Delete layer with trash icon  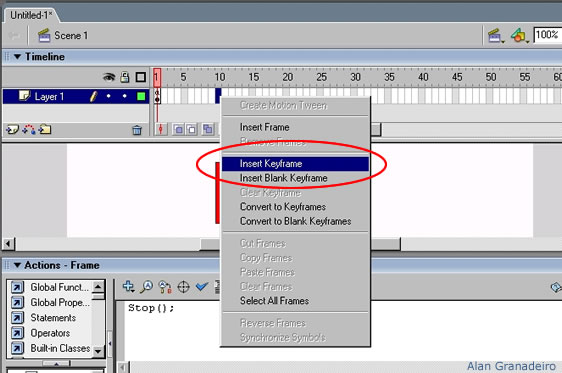(x=137, y=130)
